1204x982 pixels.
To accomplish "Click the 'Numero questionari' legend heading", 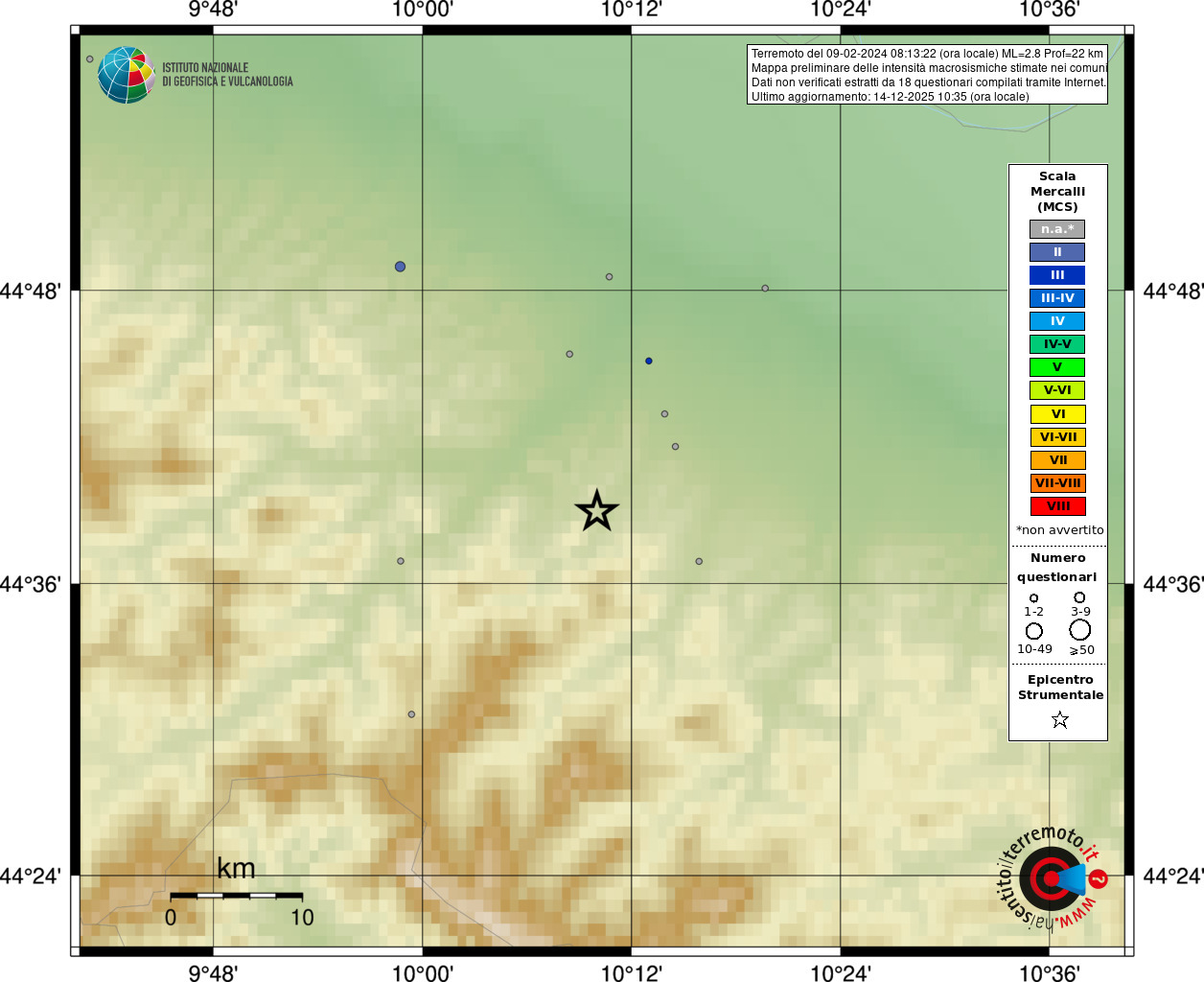I will point(1057,567).
